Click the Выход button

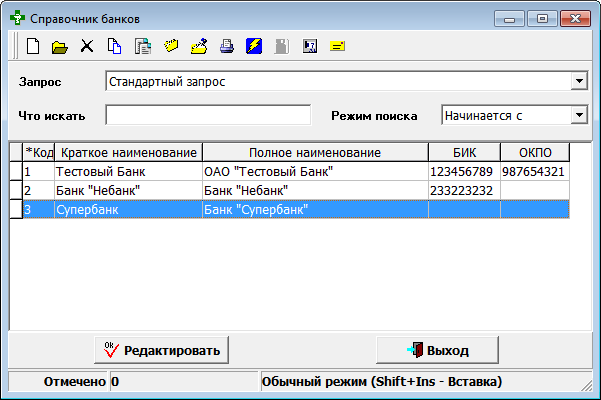tap(437, 350)
